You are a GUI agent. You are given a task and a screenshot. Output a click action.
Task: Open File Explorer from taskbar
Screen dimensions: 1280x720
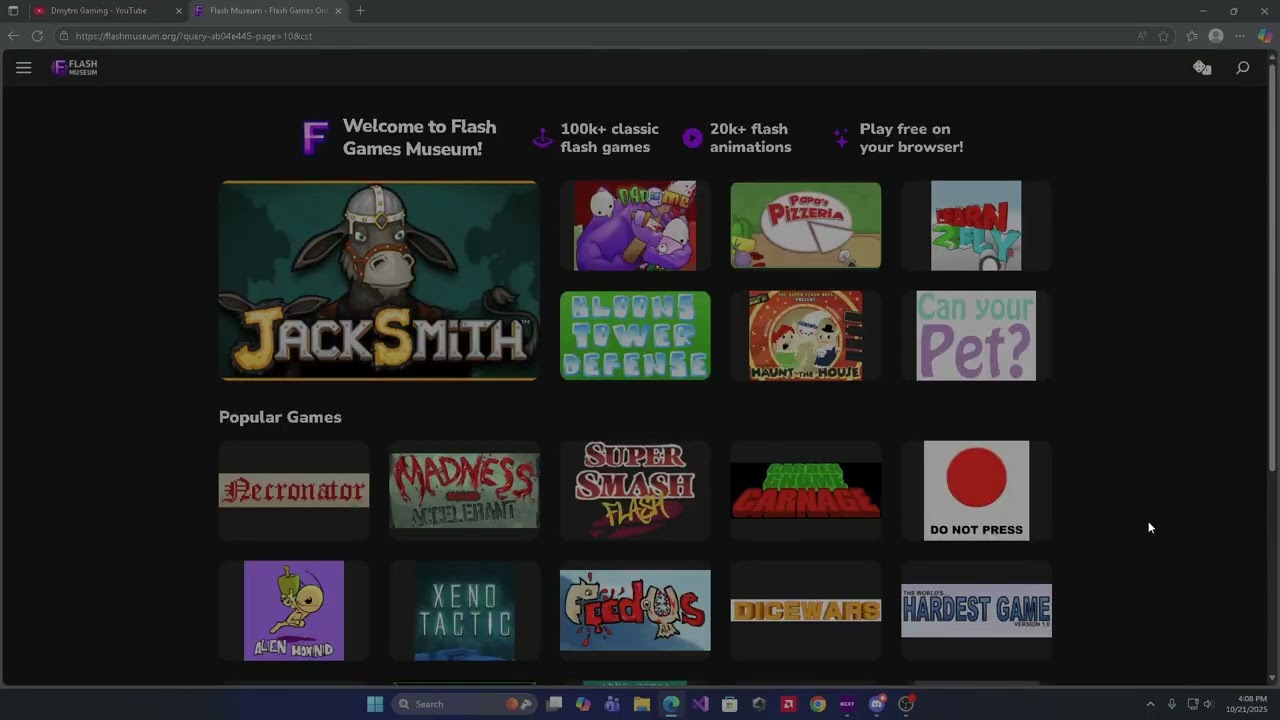click(642, 704)
